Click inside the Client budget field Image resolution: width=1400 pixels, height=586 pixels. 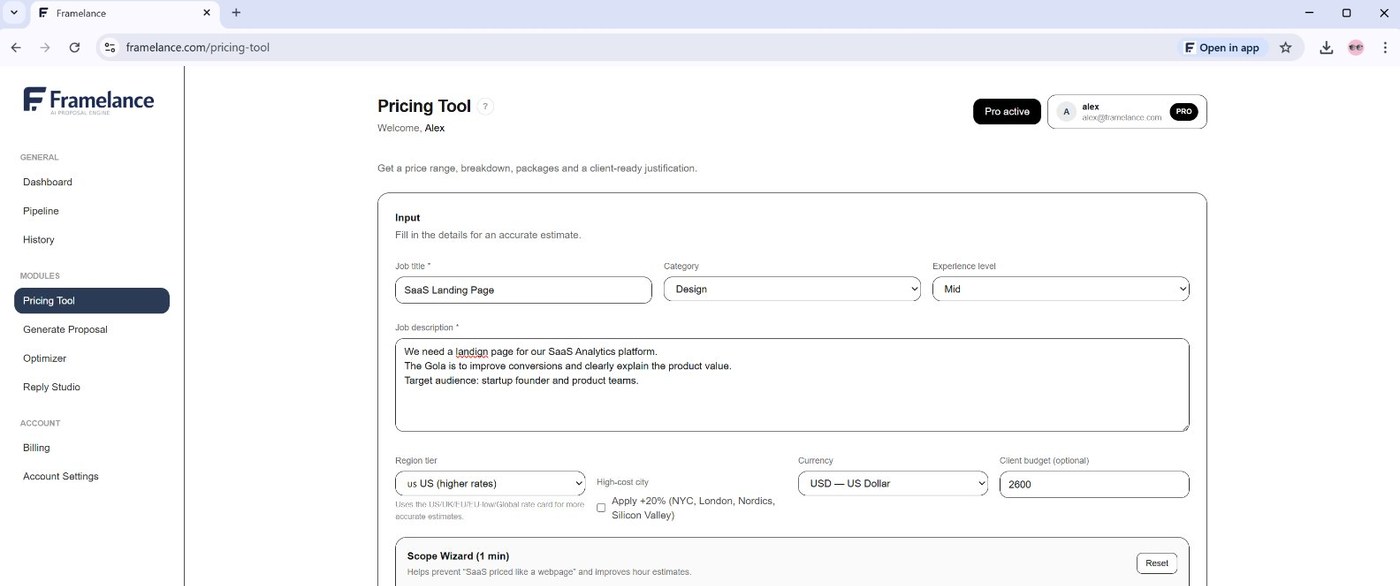[1093, 484]
